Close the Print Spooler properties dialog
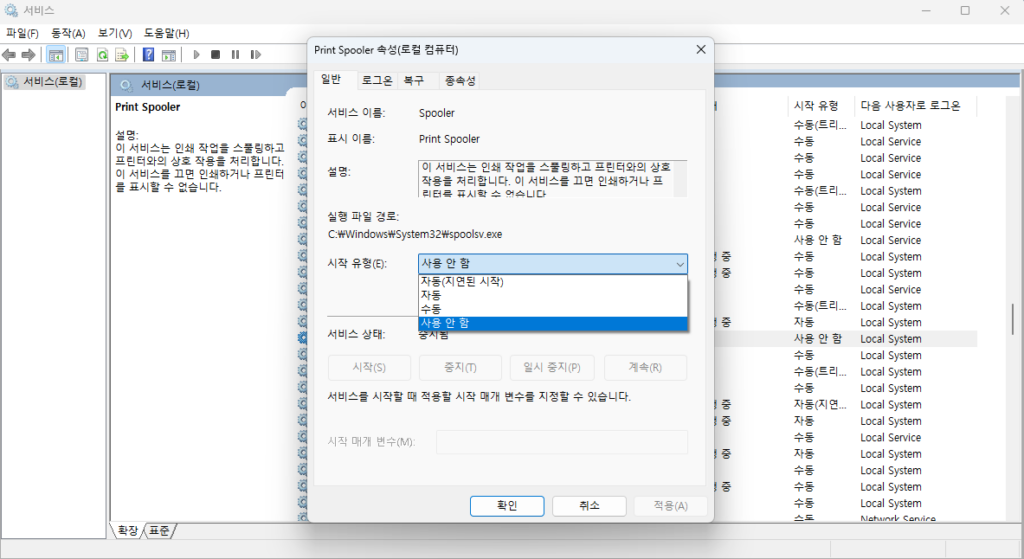Image resolution: width=1024 pixels, height=559 pixels. pyautogui.click(x=701, y=50)
